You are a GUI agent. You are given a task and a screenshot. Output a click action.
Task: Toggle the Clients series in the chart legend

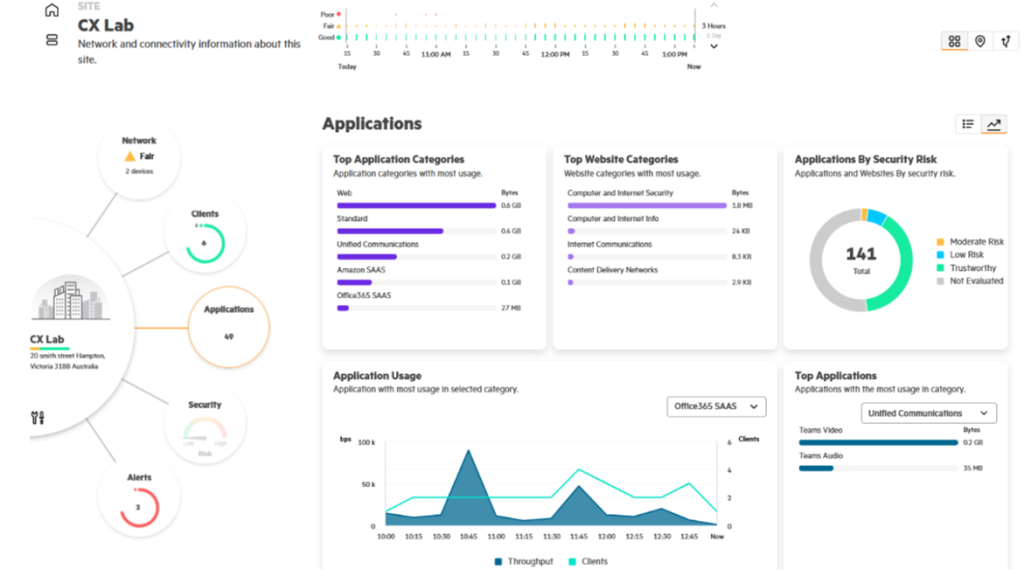pyautogui.click(x=588, y=561)
